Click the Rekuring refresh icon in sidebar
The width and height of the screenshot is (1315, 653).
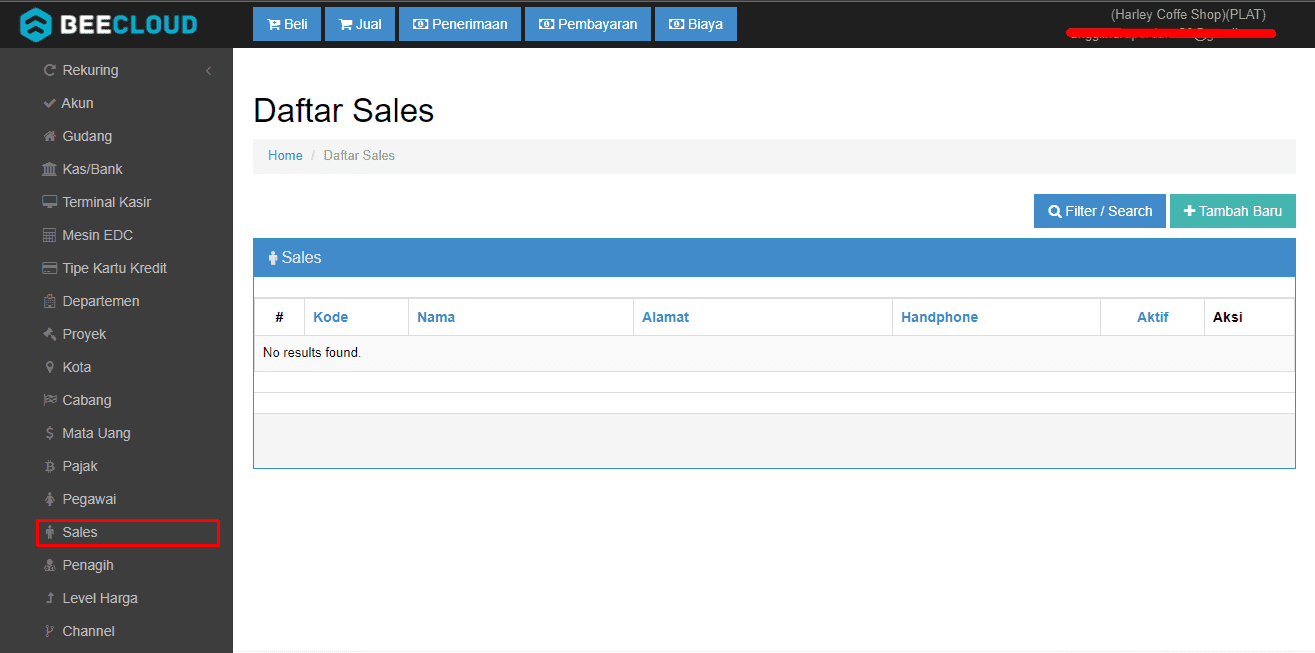coord(50,70)
